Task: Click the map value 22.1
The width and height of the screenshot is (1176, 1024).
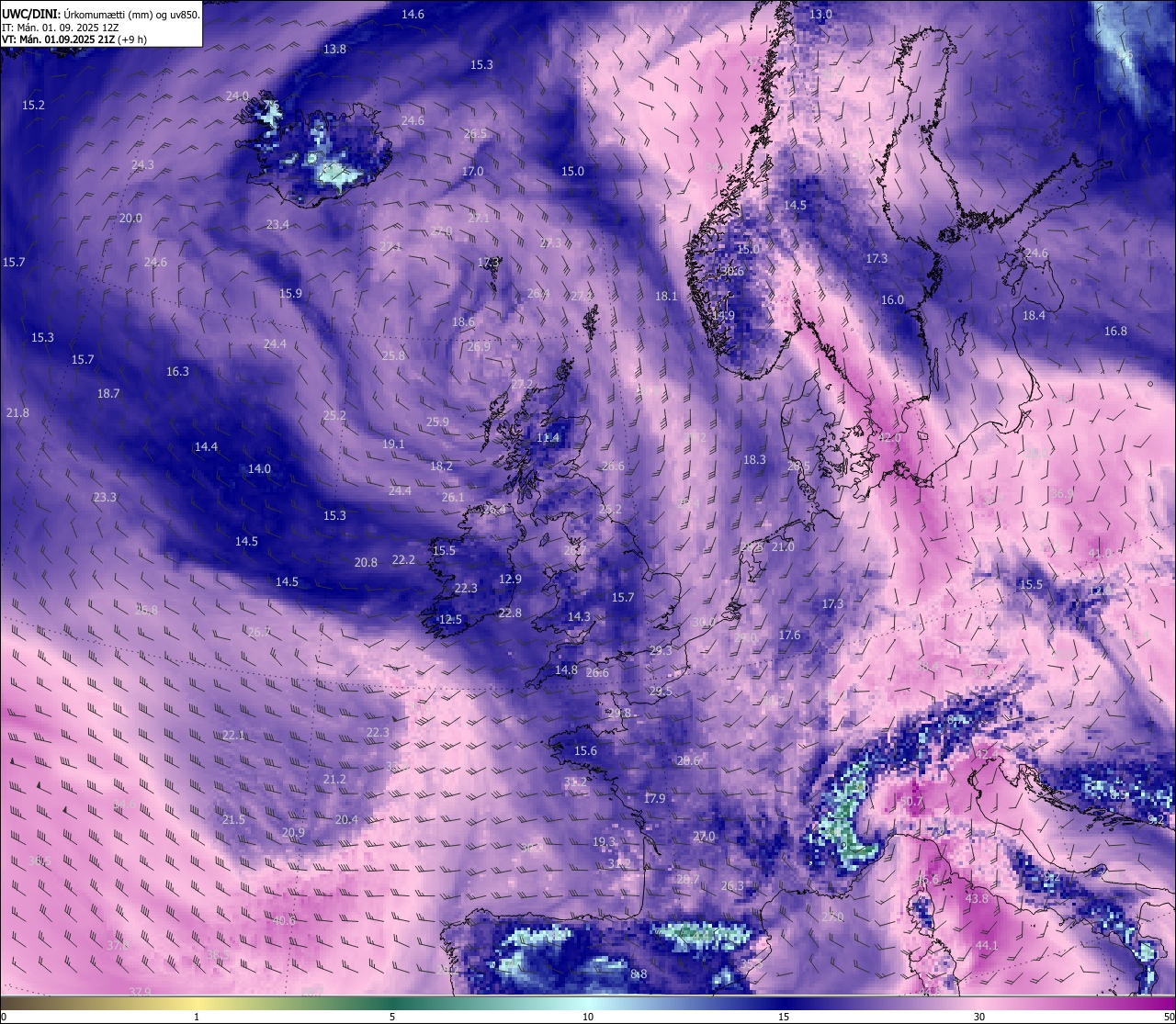Action: pos(233,735)
